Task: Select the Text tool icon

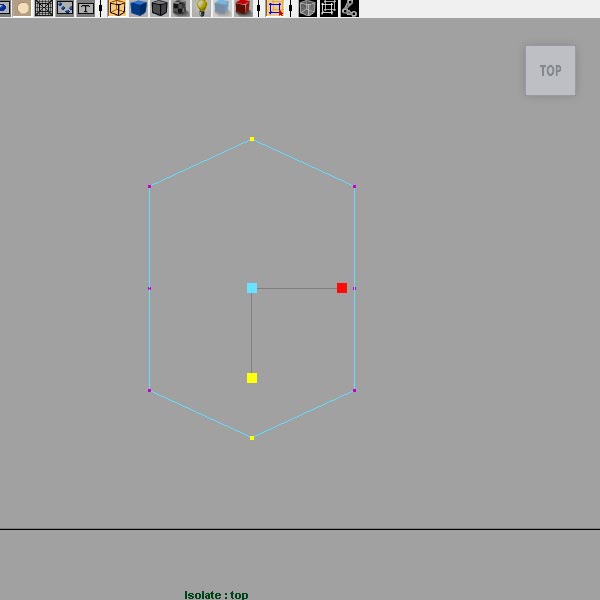Action: (85, 8)
